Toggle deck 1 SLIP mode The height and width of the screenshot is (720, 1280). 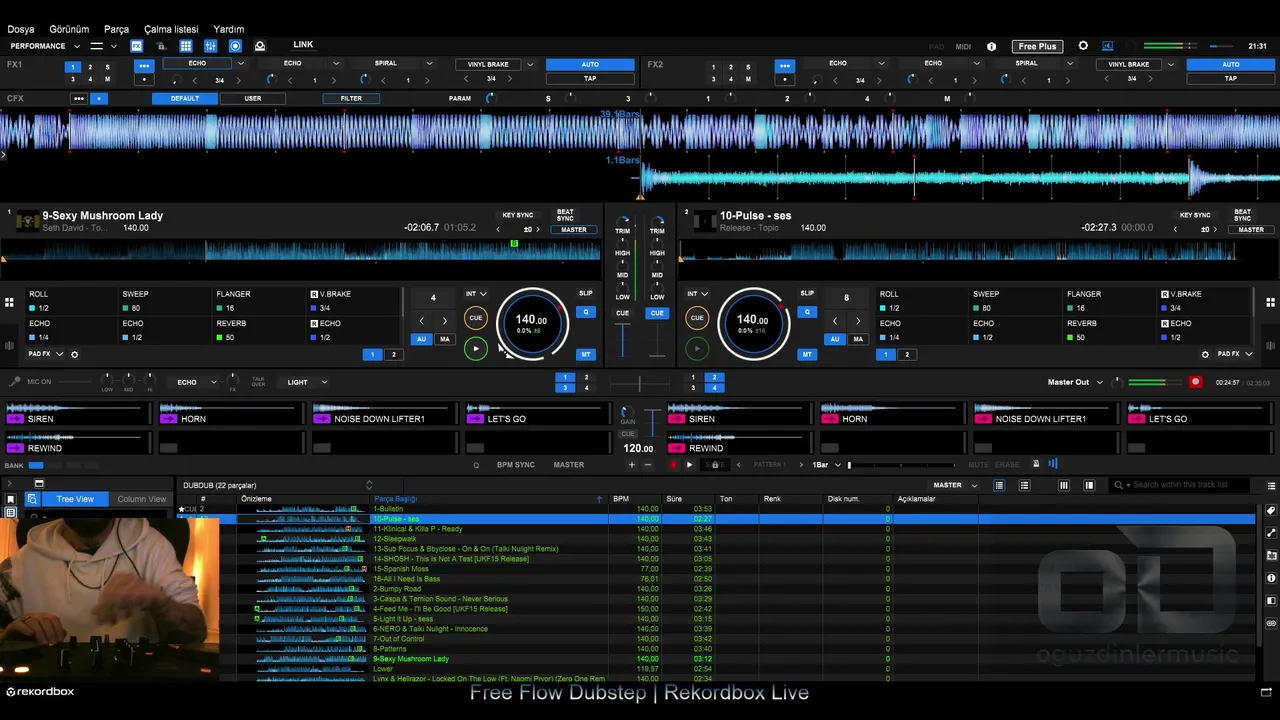click(x=586, y=294)
